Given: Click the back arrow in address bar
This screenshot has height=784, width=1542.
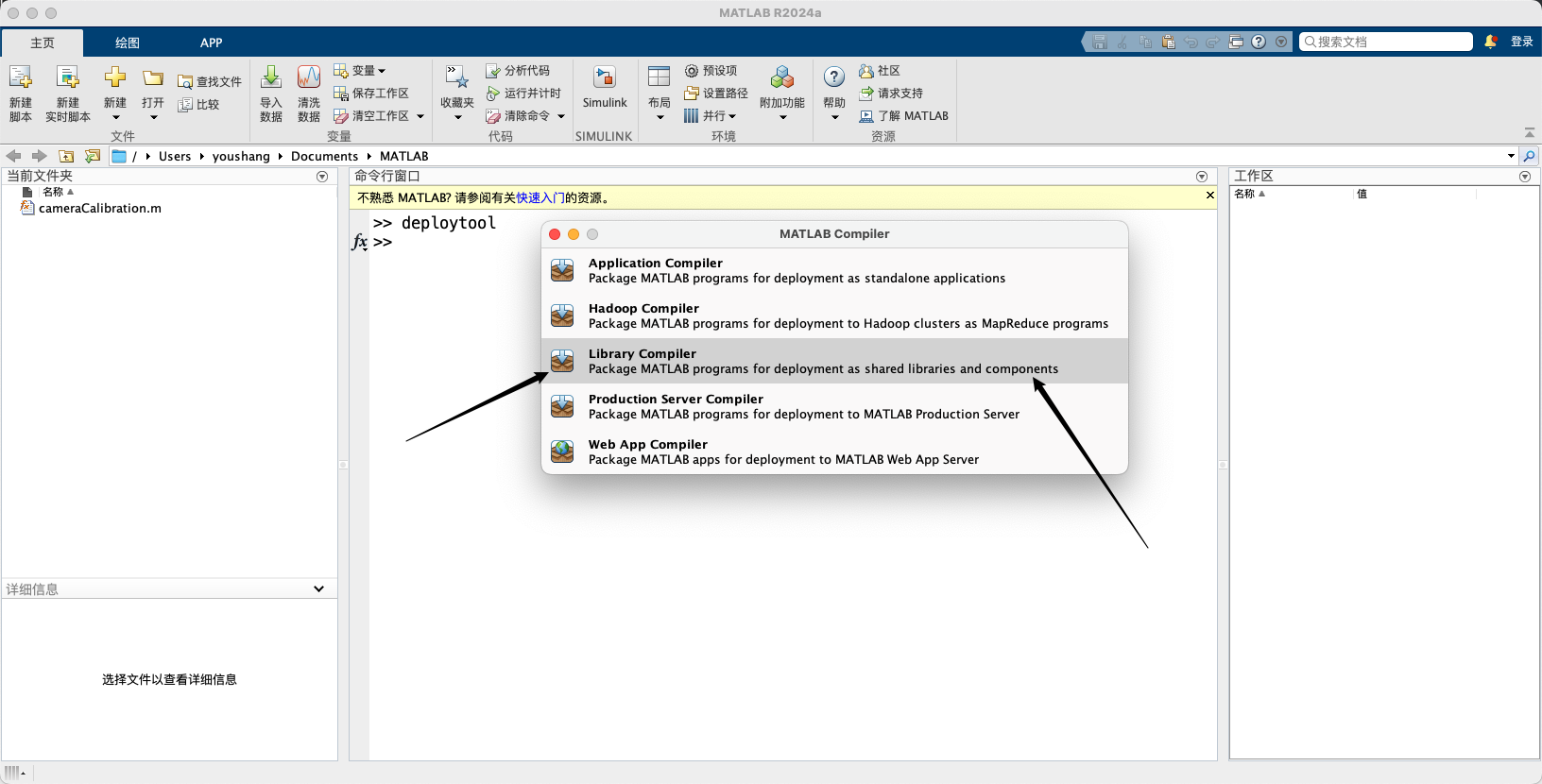Looking at the screenshot, I should tap(13, 156).
